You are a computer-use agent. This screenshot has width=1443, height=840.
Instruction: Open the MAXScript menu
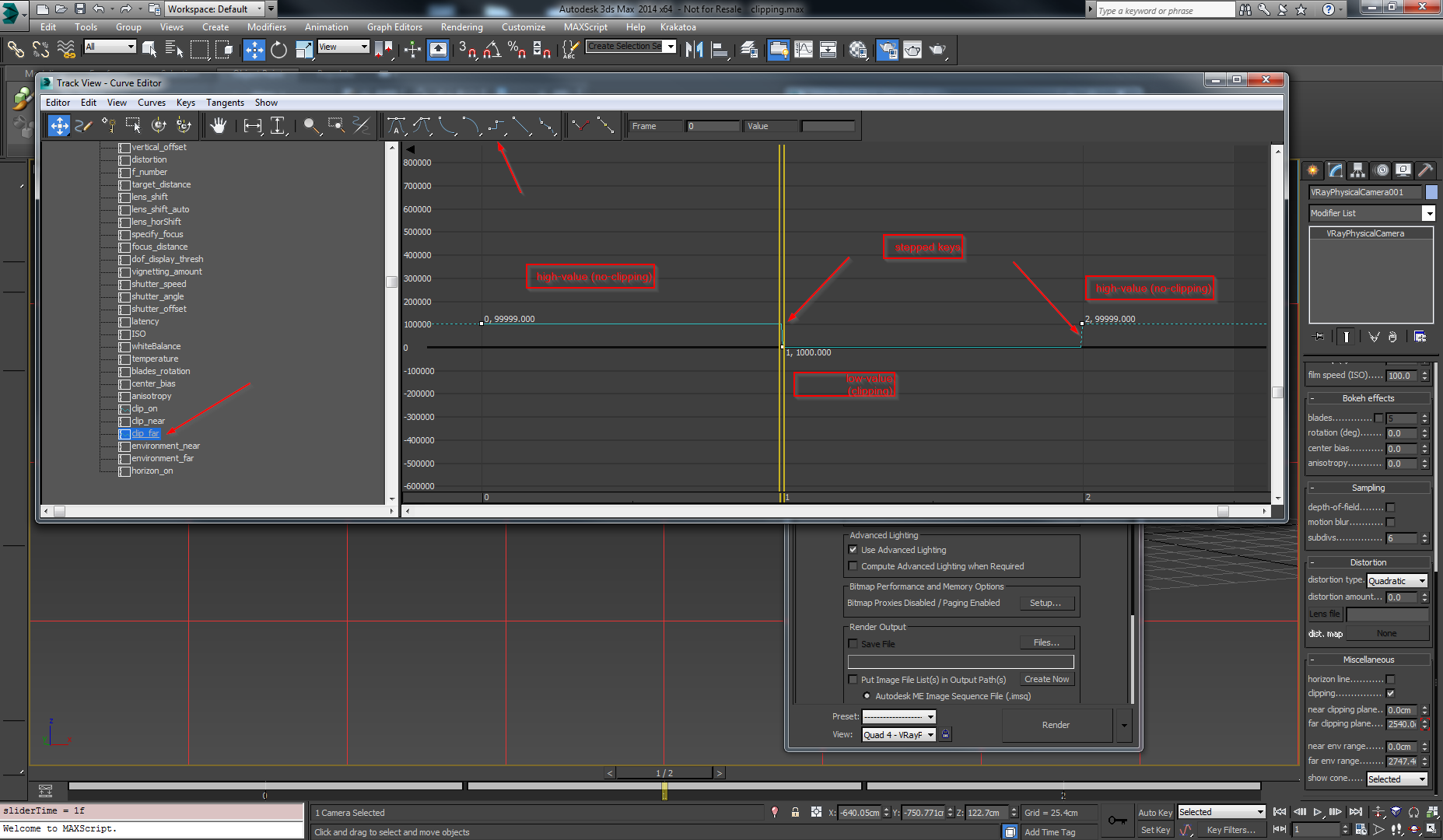[x=586, y=27]
